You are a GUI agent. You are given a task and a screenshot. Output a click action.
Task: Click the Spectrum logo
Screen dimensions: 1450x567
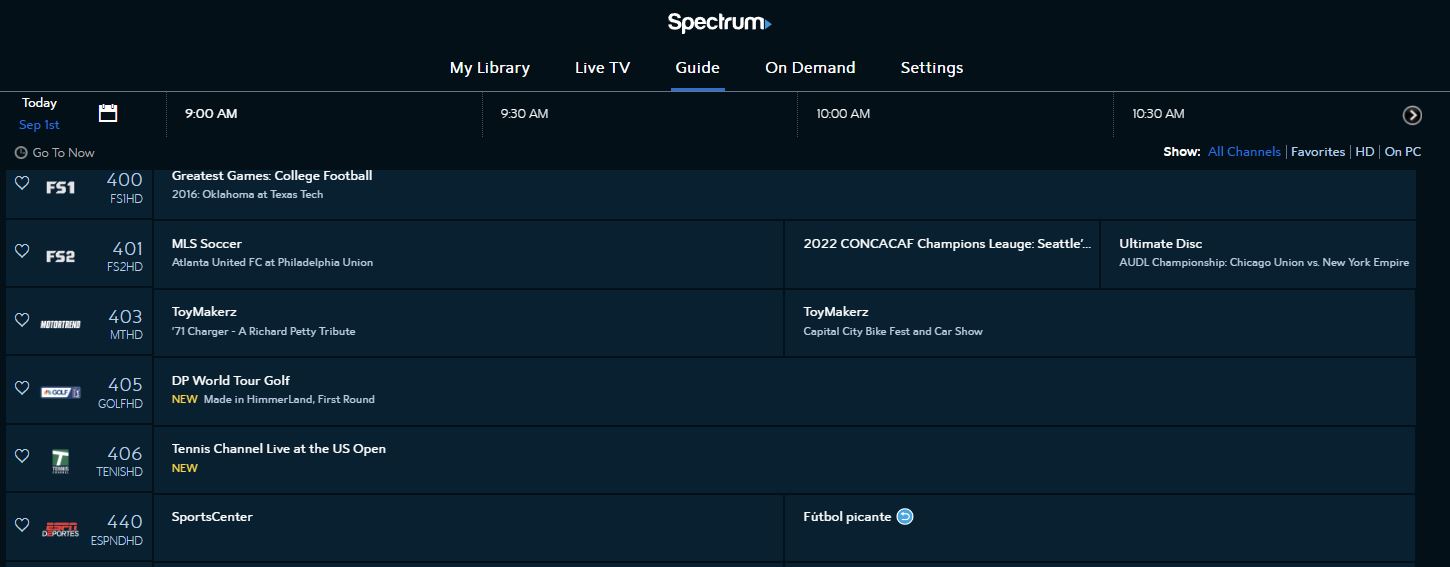pyautogui.click(x=719, y=22)
